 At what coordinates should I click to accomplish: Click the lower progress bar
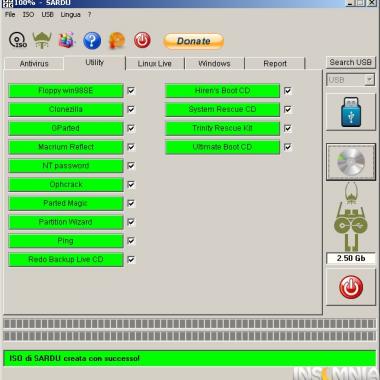coord(189,336)
